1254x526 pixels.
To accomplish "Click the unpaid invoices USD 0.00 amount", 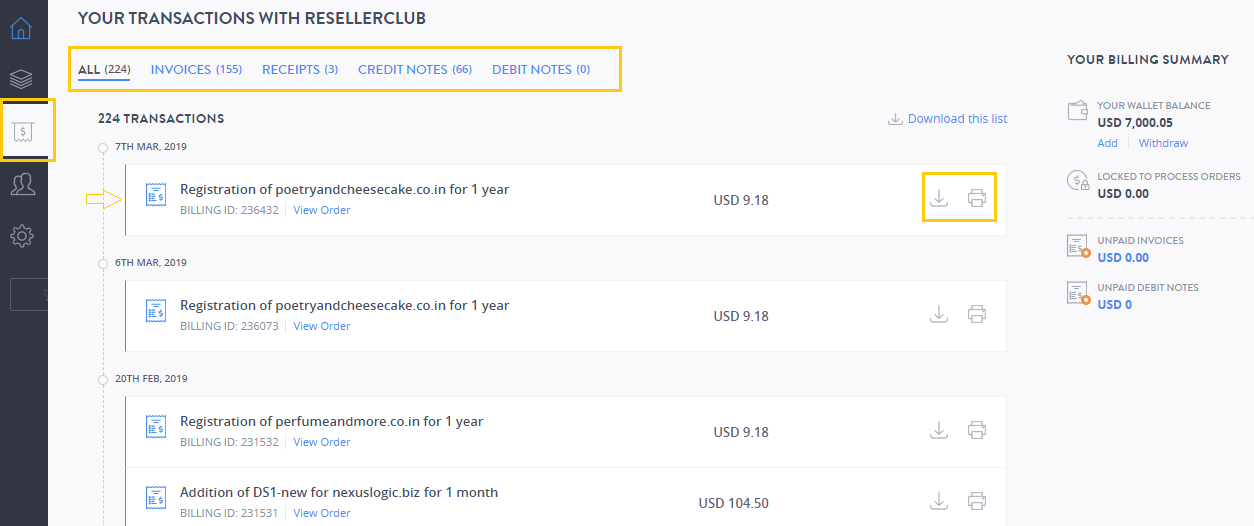I will pyautogui.click(x=1123, y=257).
